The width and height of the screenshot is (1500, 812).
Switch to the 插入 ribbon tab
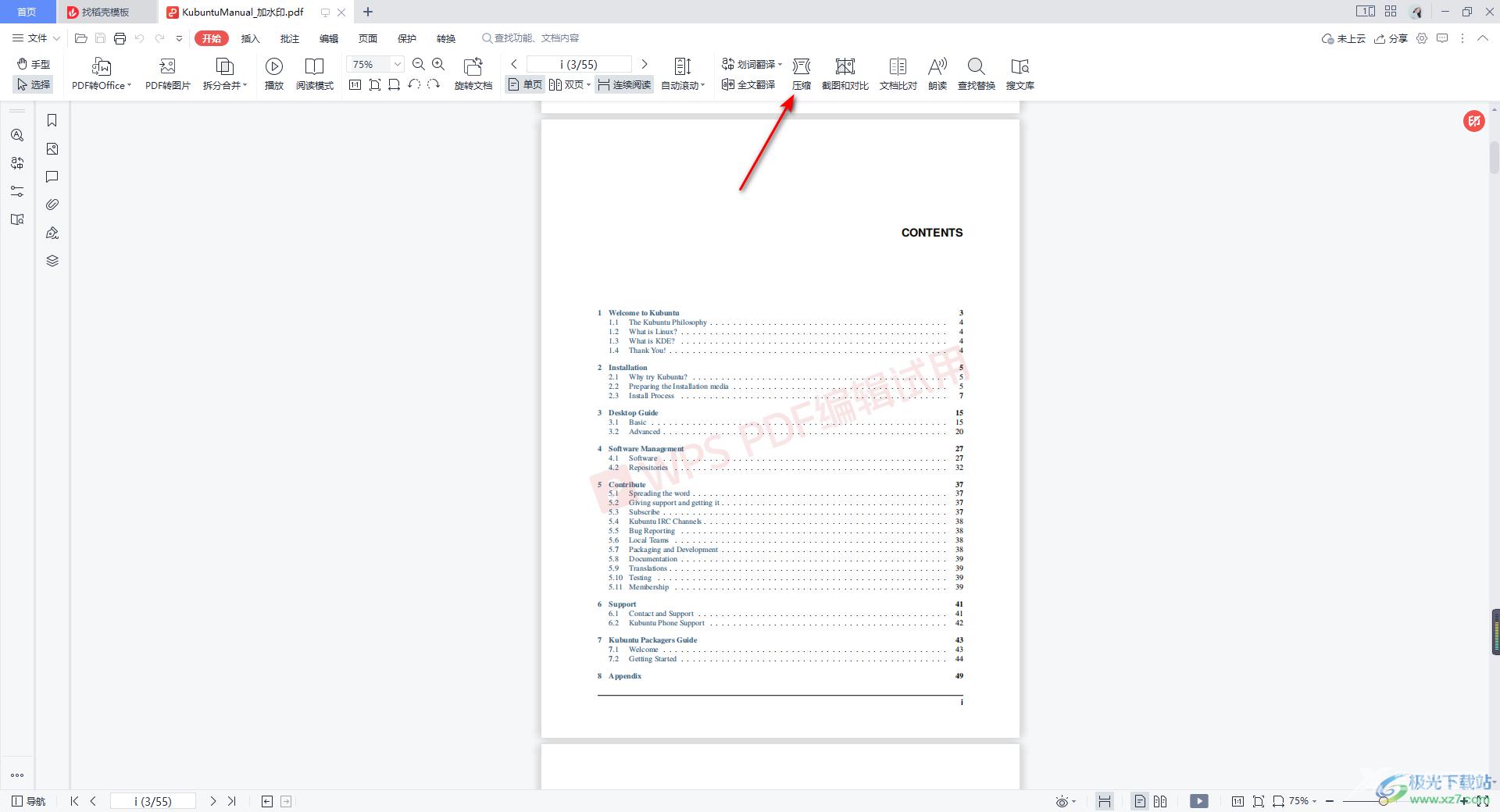pos(250,38)
